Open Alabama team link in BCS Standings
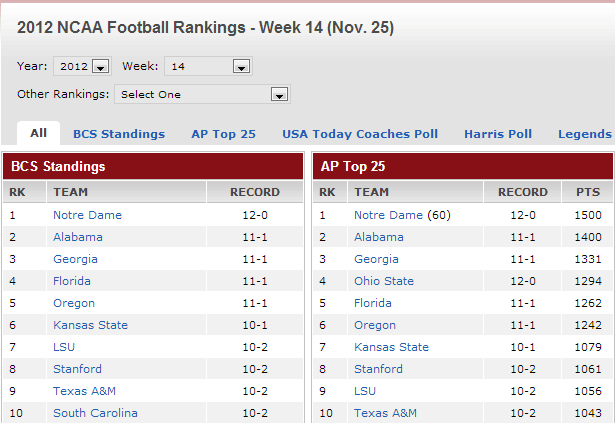615x423 pixels. tap(78, 237)
